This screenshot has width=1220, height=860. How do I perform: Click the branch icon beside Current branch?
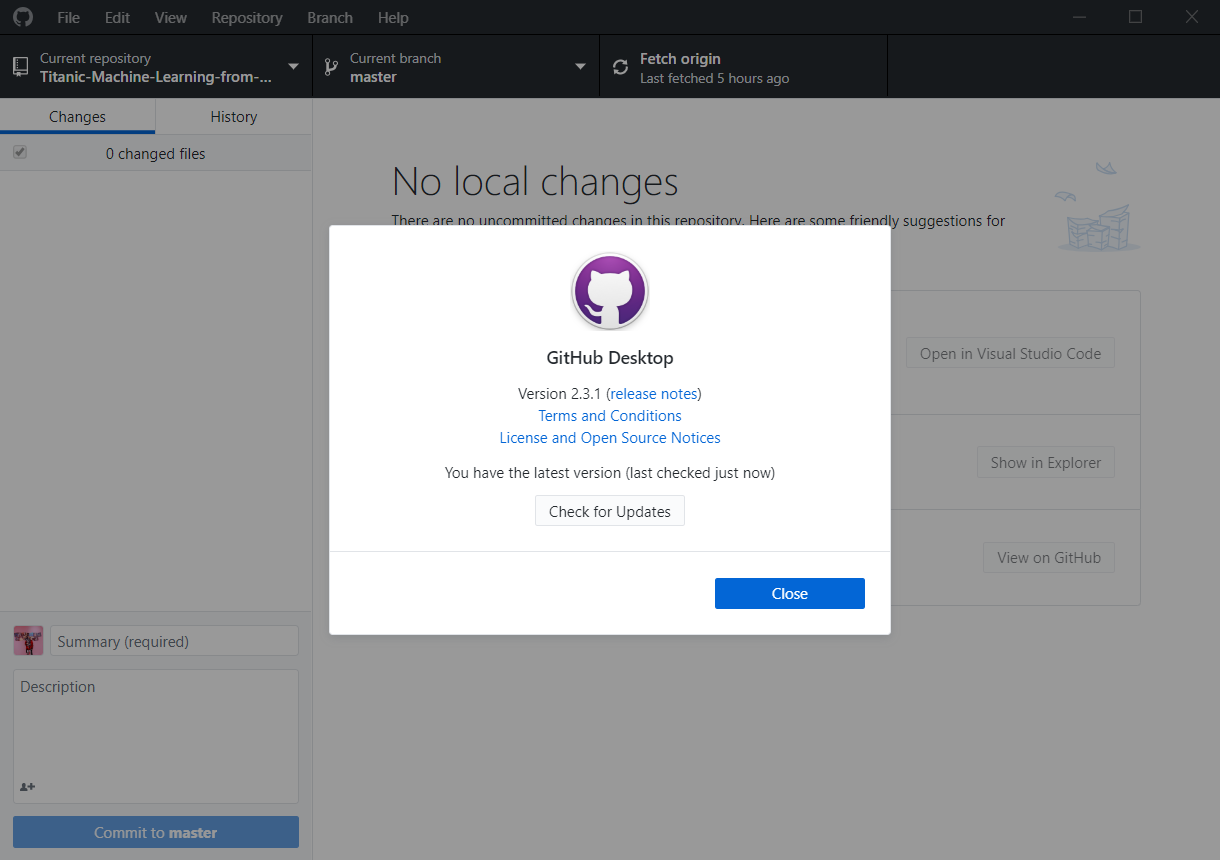tap(330, 66)
